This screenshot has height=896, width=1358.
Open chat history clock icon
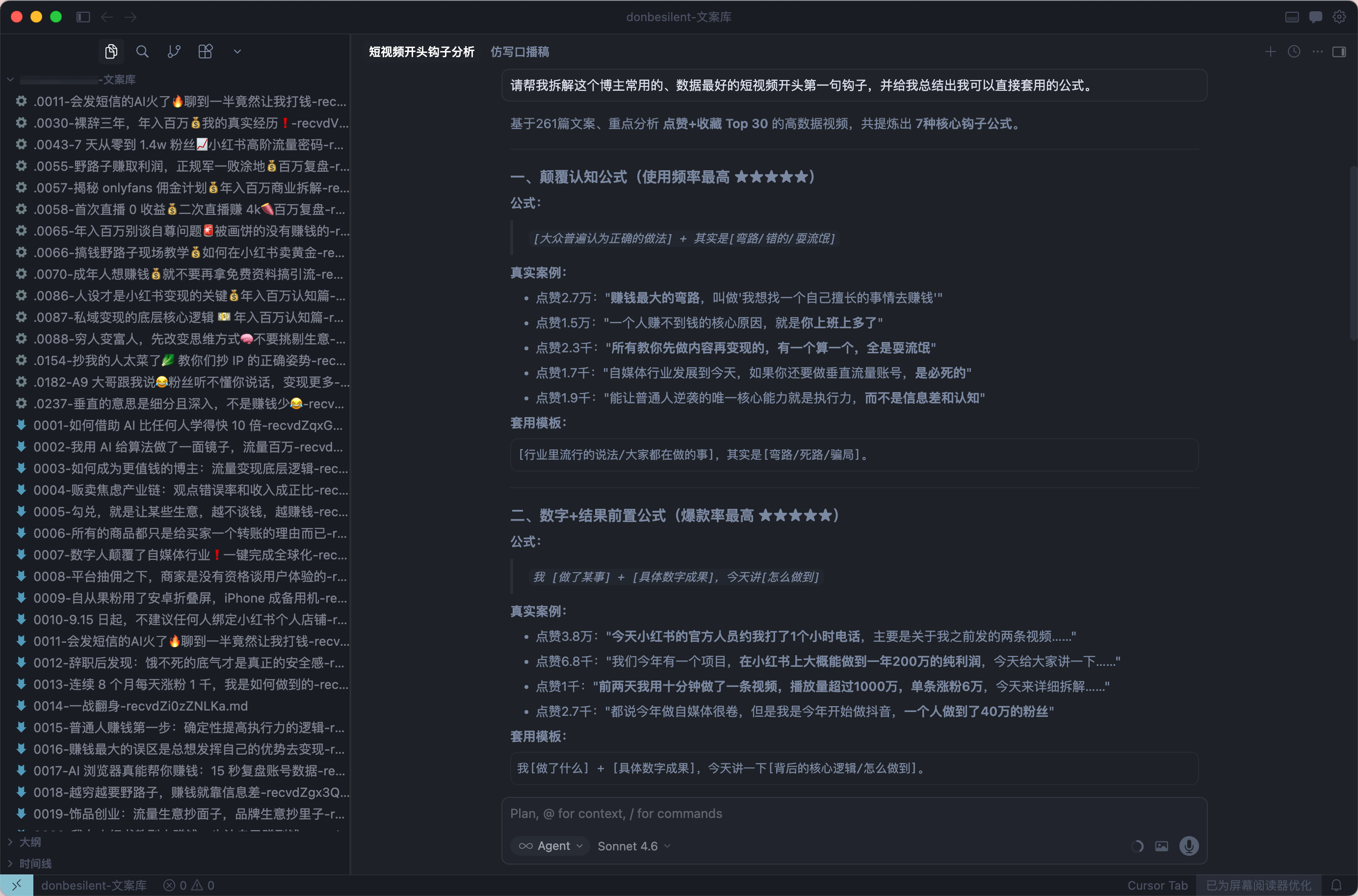pyautogui.click(x=1294, y=52)
